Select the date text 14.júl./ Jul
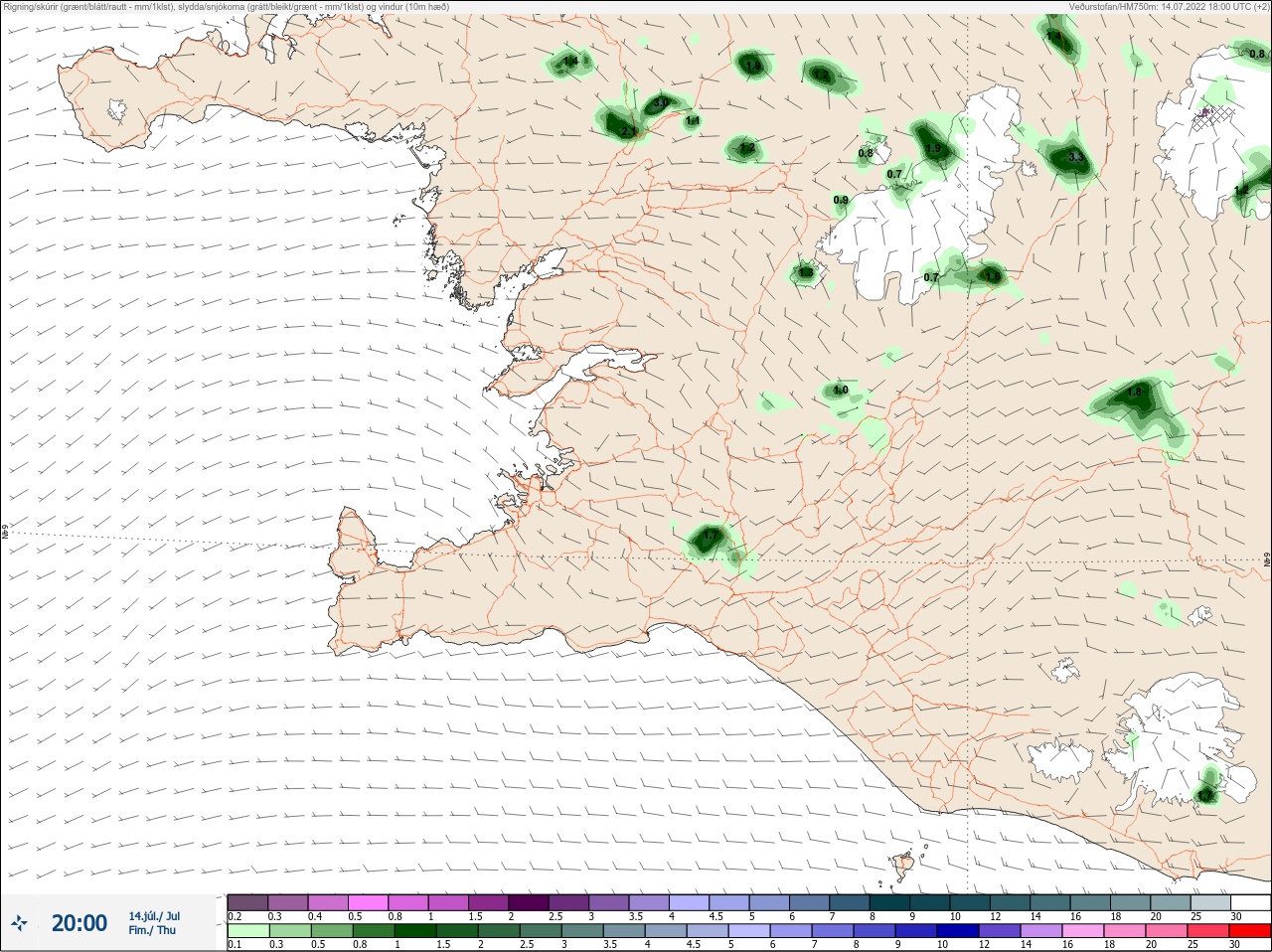 tap(154, 916)
